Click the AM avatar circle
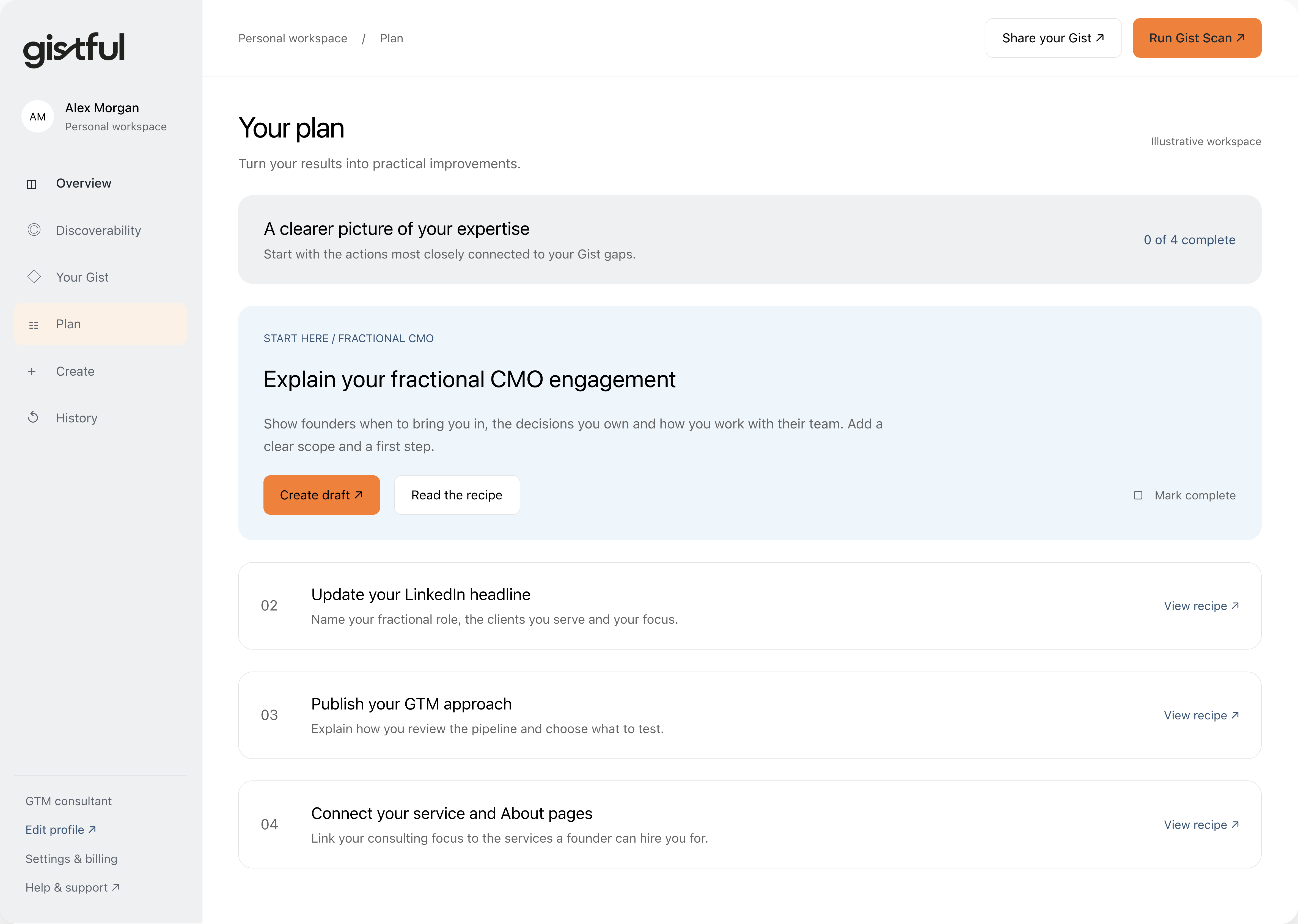The image size is (1298, 924). click(38, 117)
